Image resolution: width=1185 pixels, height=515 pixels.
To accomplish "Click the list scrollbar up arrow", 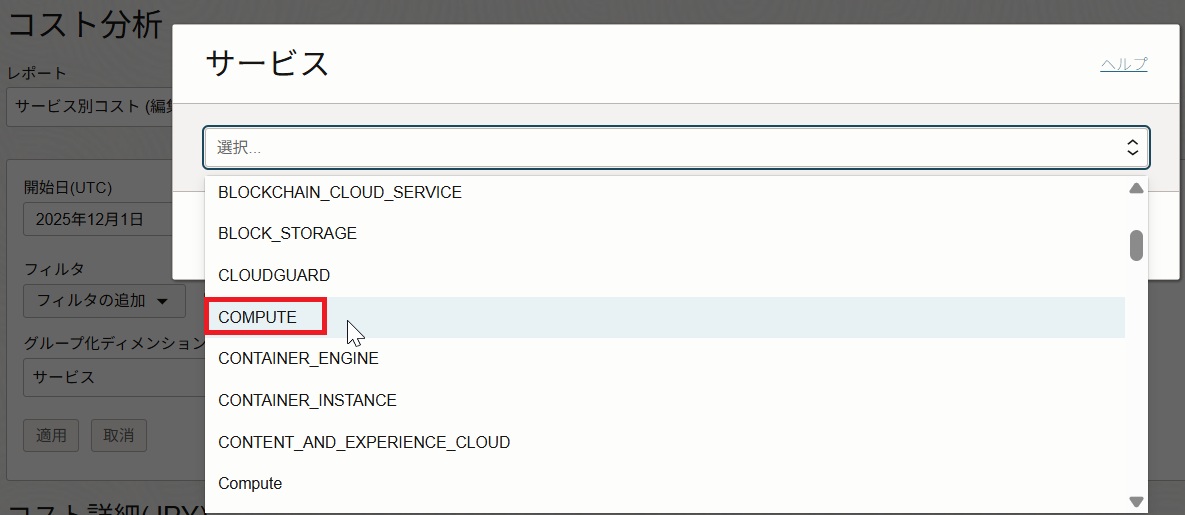I will coord(1136,188).
